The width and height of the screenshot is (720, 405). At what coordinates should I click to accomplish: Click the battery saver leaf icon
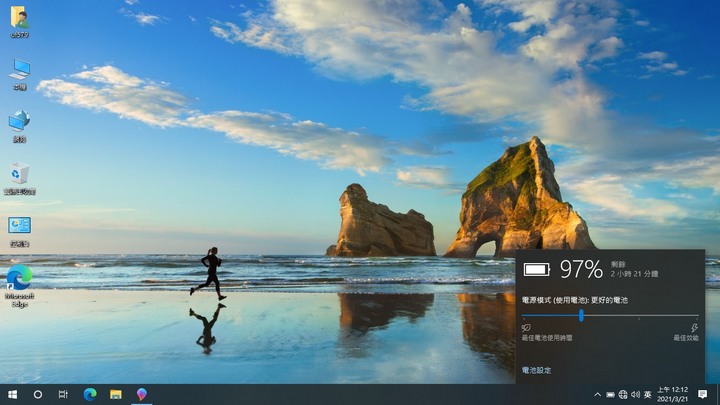(x=526, y=328)
